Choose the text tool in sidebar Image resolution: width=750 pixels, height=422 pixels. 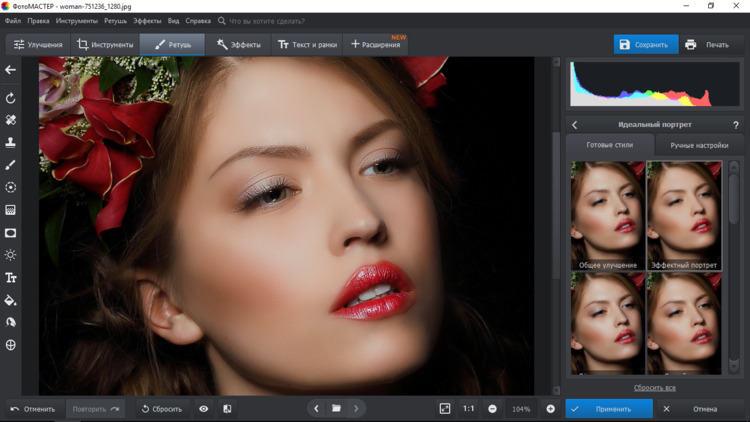click(11, 278)
